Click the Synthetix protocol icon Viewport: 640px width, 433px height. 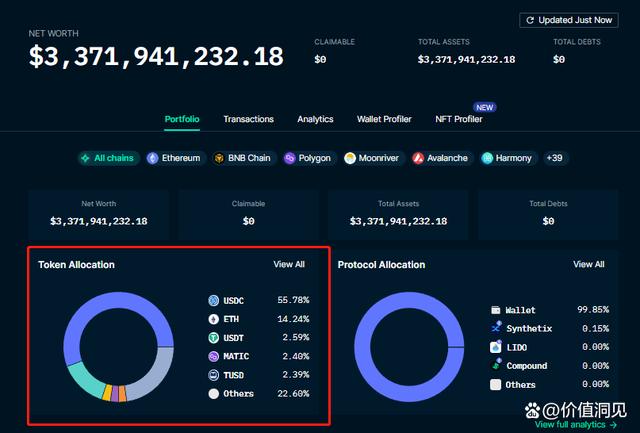click(496, 327)
